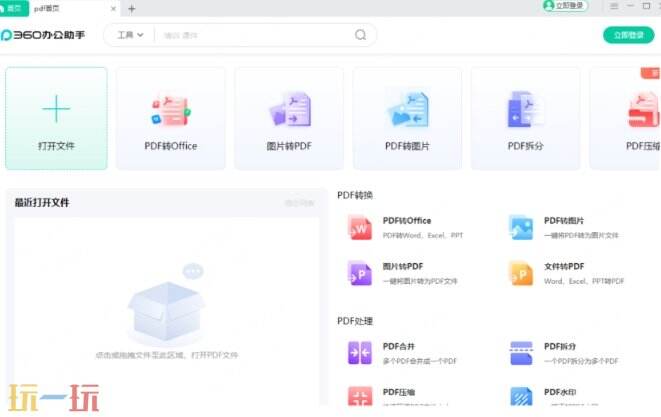Click the blue picture icon beside PDF转图片 in PDF转换 list
The image size is (661, 417).
(521, 228)
